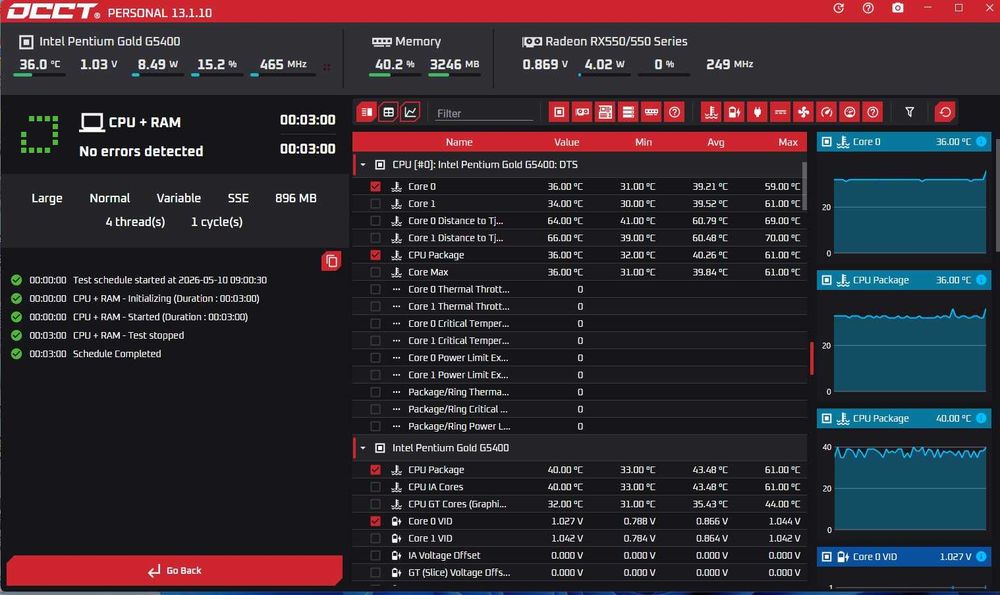The width and height of the screenshot is (1000, 595).
Task: Collapse the CPU [#0] DTS sensor group
Action: [363, 165]
